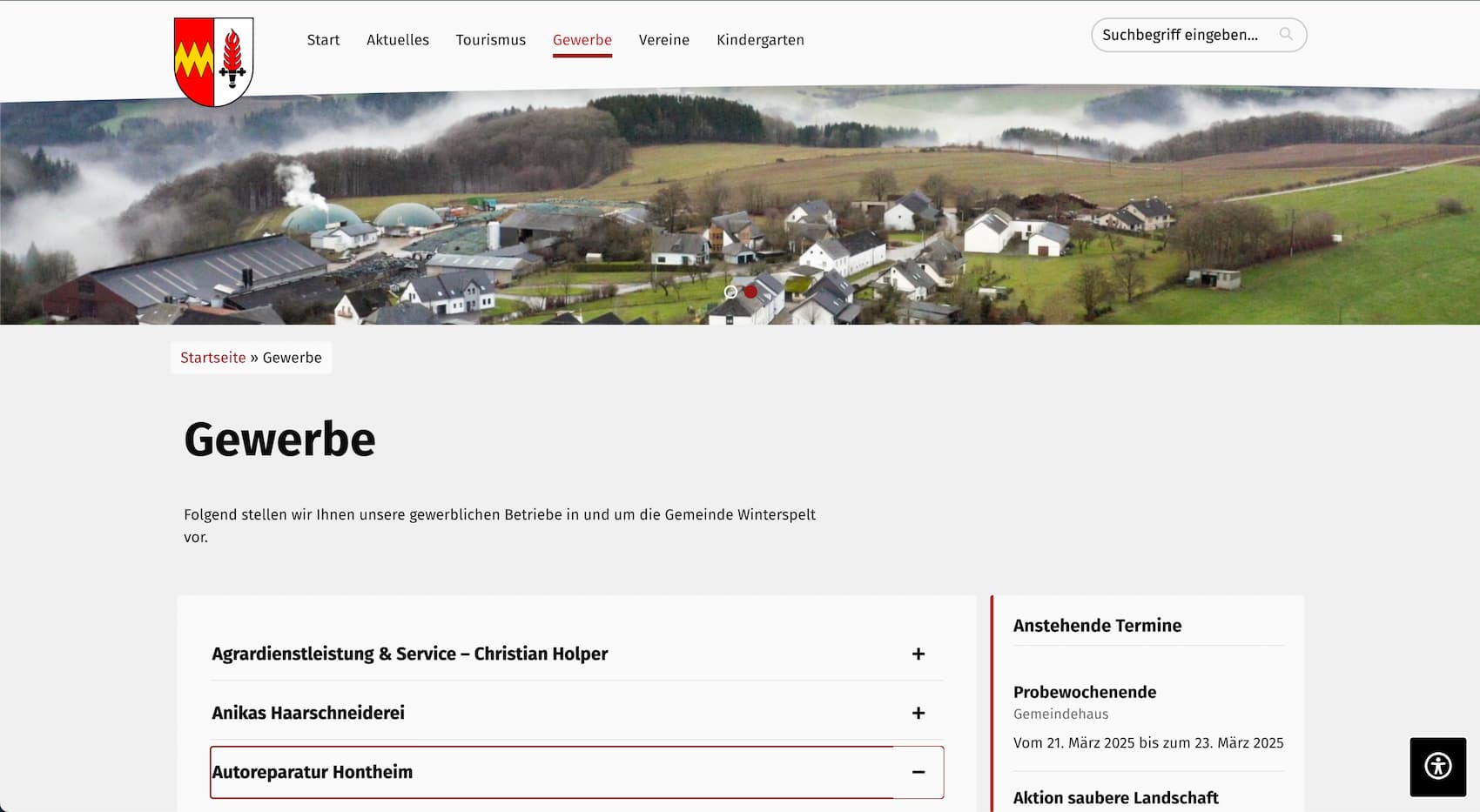Image resolution: width=1480 pixels, height=812 pixels.
Task: Select the Gewerbe navigation item
Action: click(582, 40)
